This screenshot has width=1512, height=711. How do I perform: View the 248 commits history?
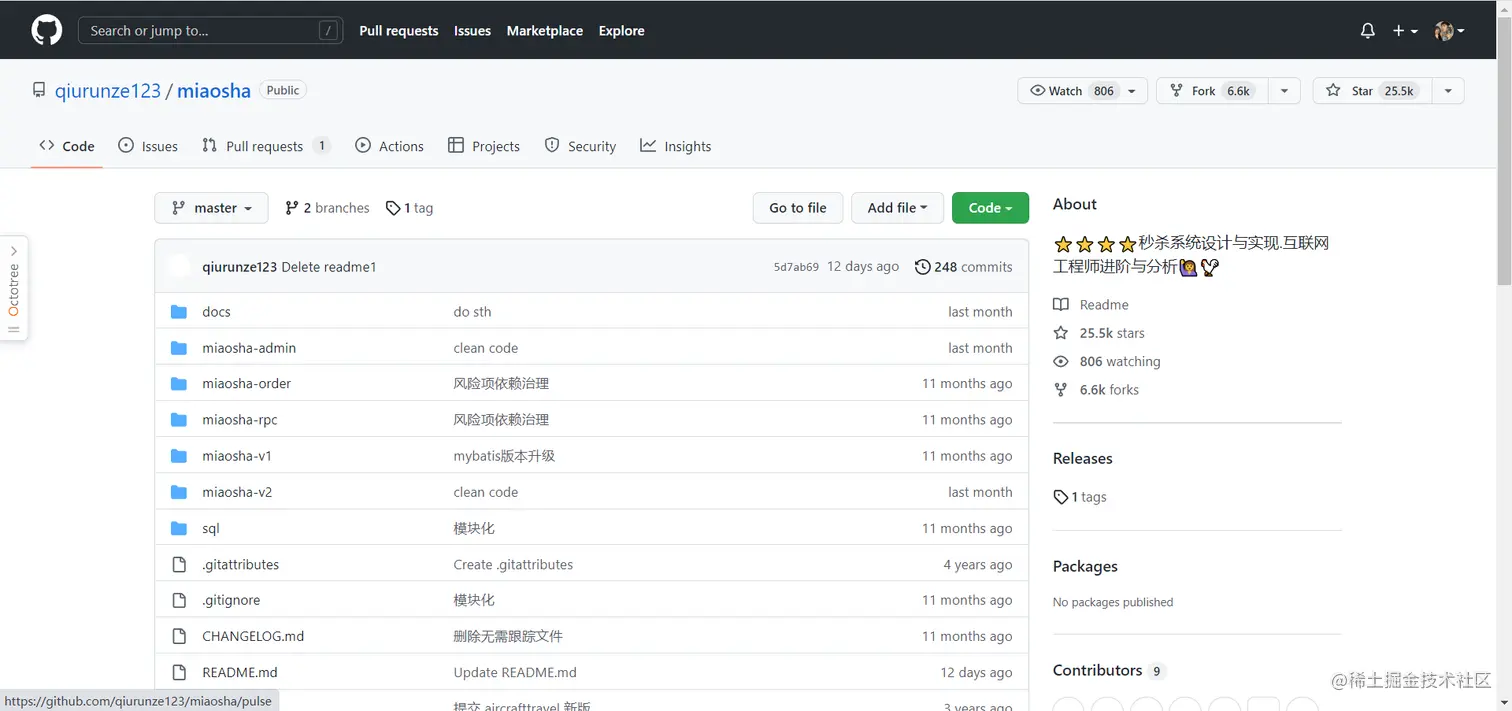point(964,267)
